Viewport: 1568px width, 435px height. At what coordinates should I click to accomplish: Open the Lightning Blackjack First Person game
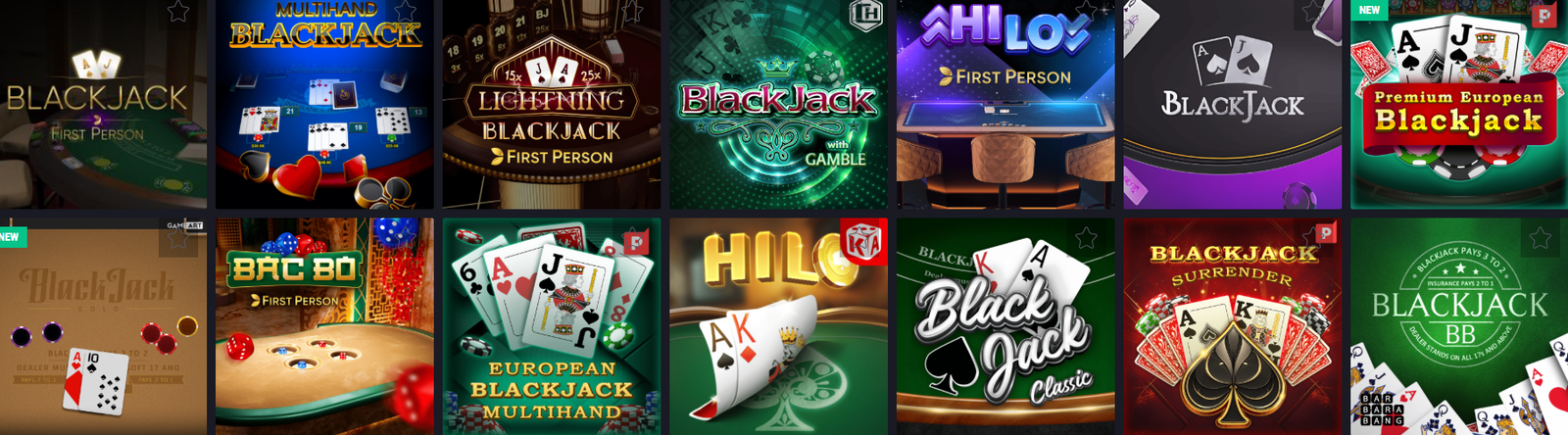(x=551, y=104)
